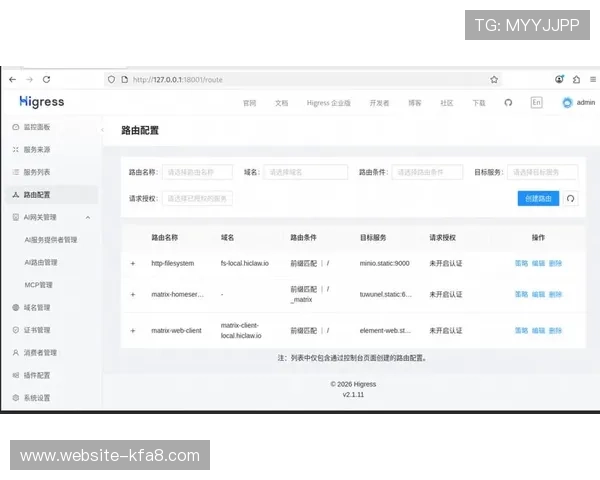Open the 下载 header link
Viewport: 600px width, 480px height.
pyautogui.click(x=479, y=103)
